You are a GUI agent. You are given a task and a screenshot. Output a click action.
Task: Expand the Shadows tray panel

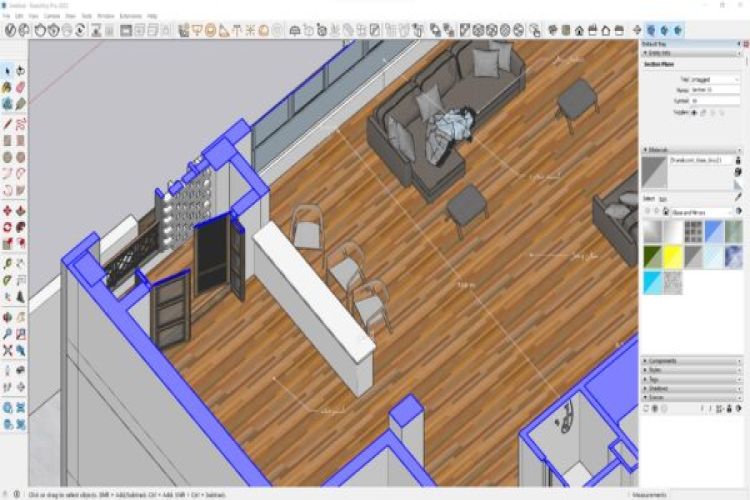point(690,389)
